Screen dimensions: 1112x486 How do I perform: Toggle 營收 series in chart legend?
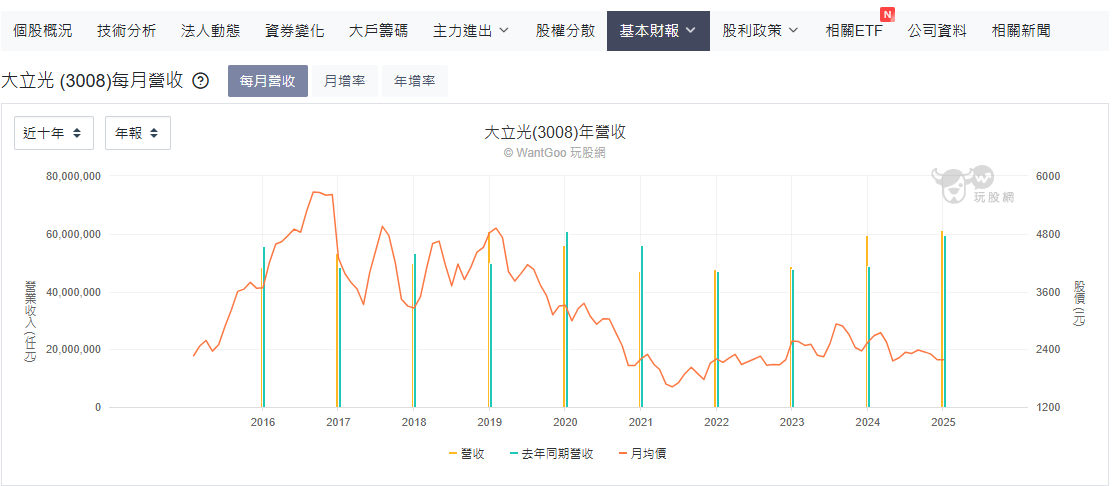pyautogui.click(x=467, y=454)
